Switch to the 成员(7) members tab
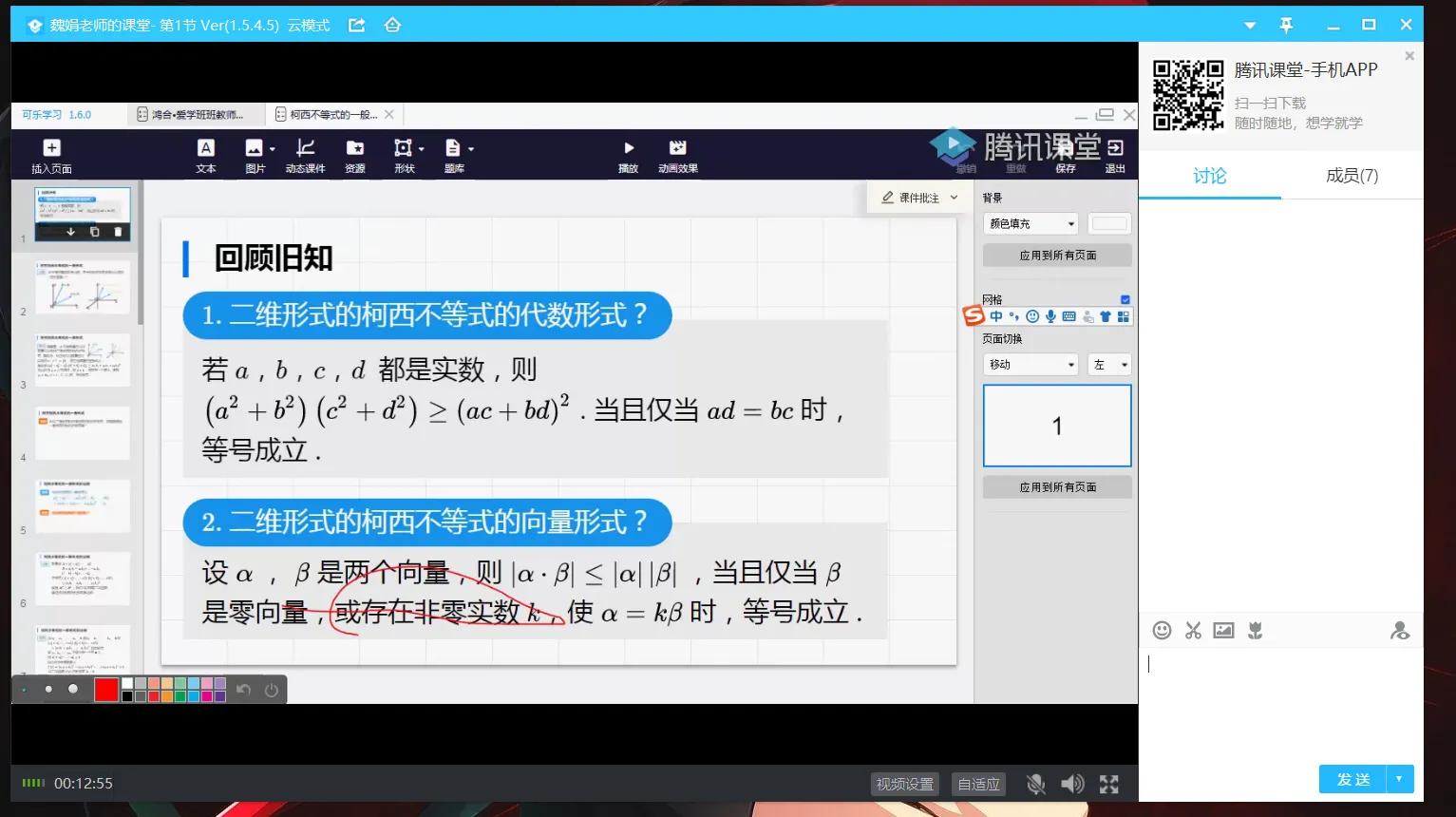This screenshot has height=817, width=1456. 1351,175
